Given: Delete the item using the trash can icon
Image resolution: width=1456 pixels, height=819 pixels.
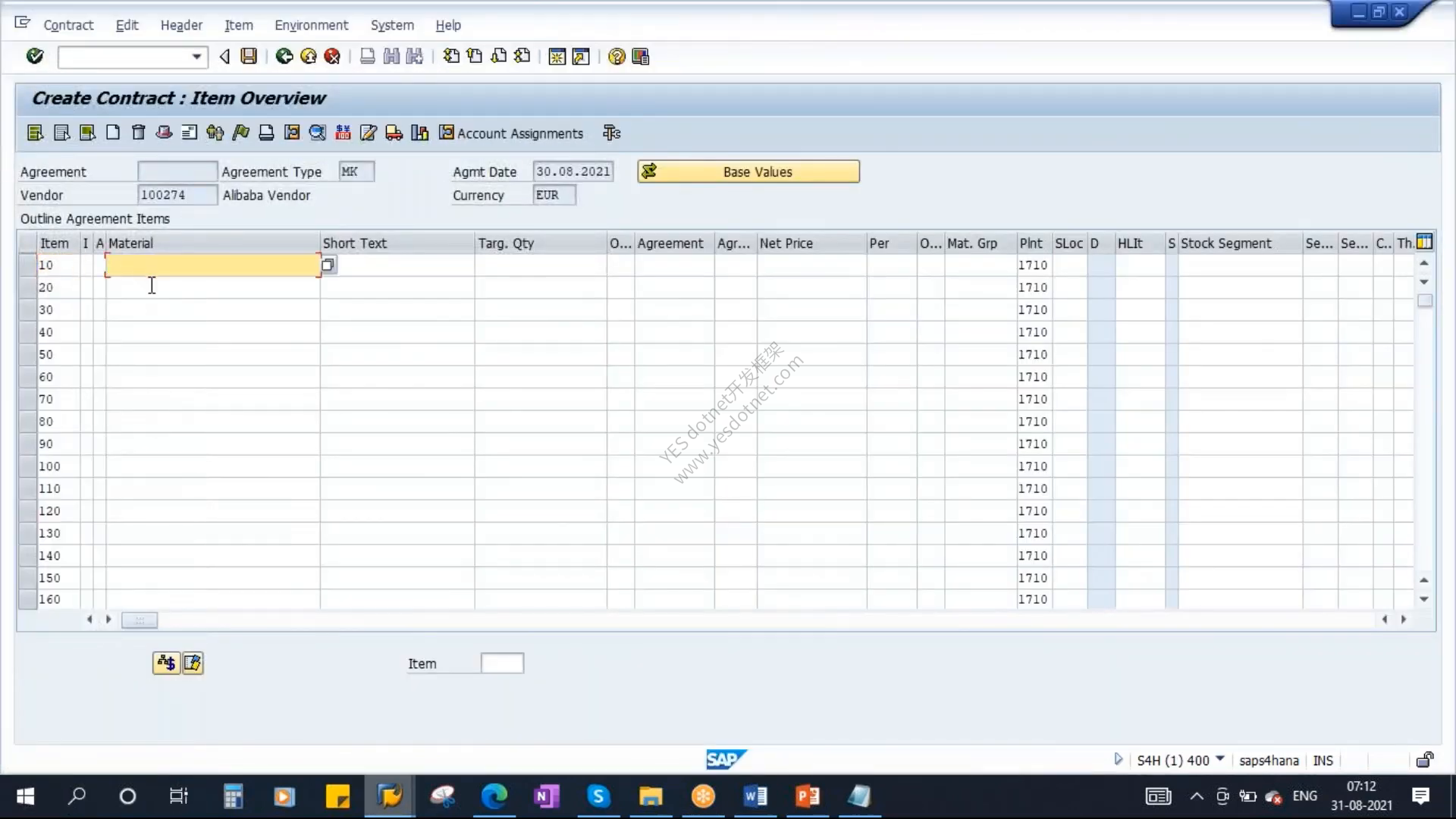Looking at the screenshot, I should click(138, 133).
